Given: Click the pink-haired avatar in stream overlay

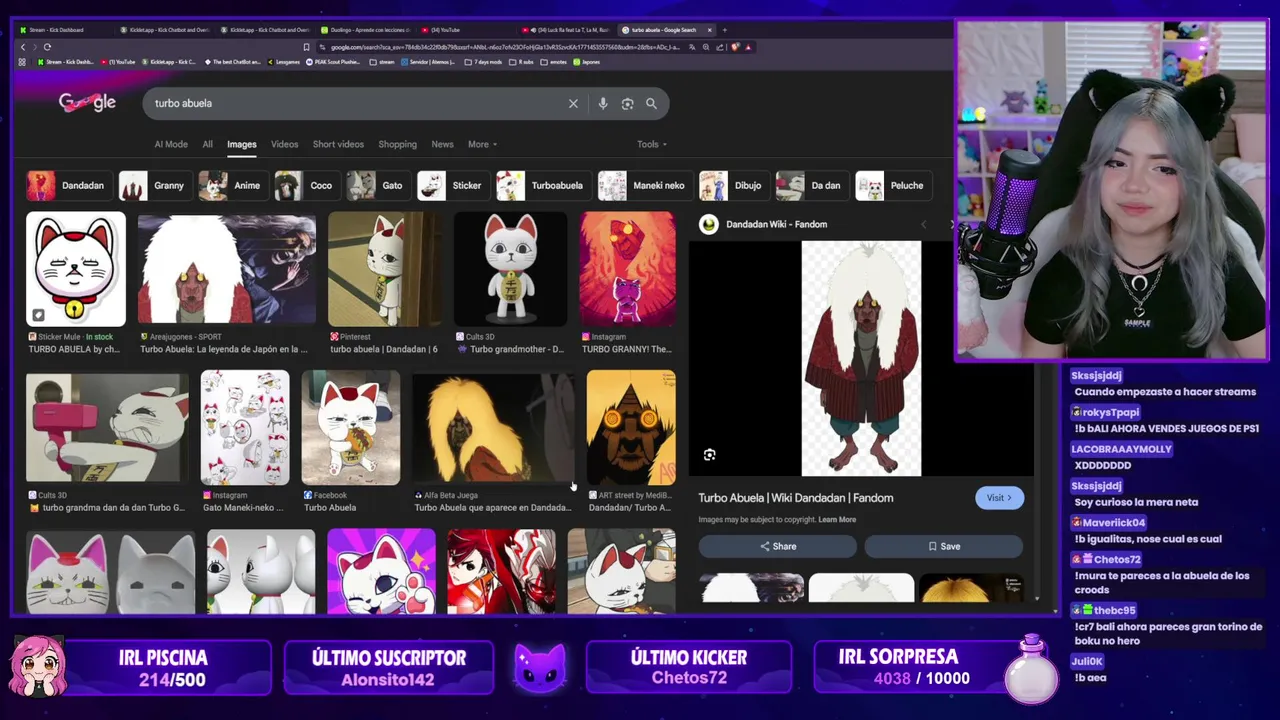Looking at the screenshot, I should point(39,666).
